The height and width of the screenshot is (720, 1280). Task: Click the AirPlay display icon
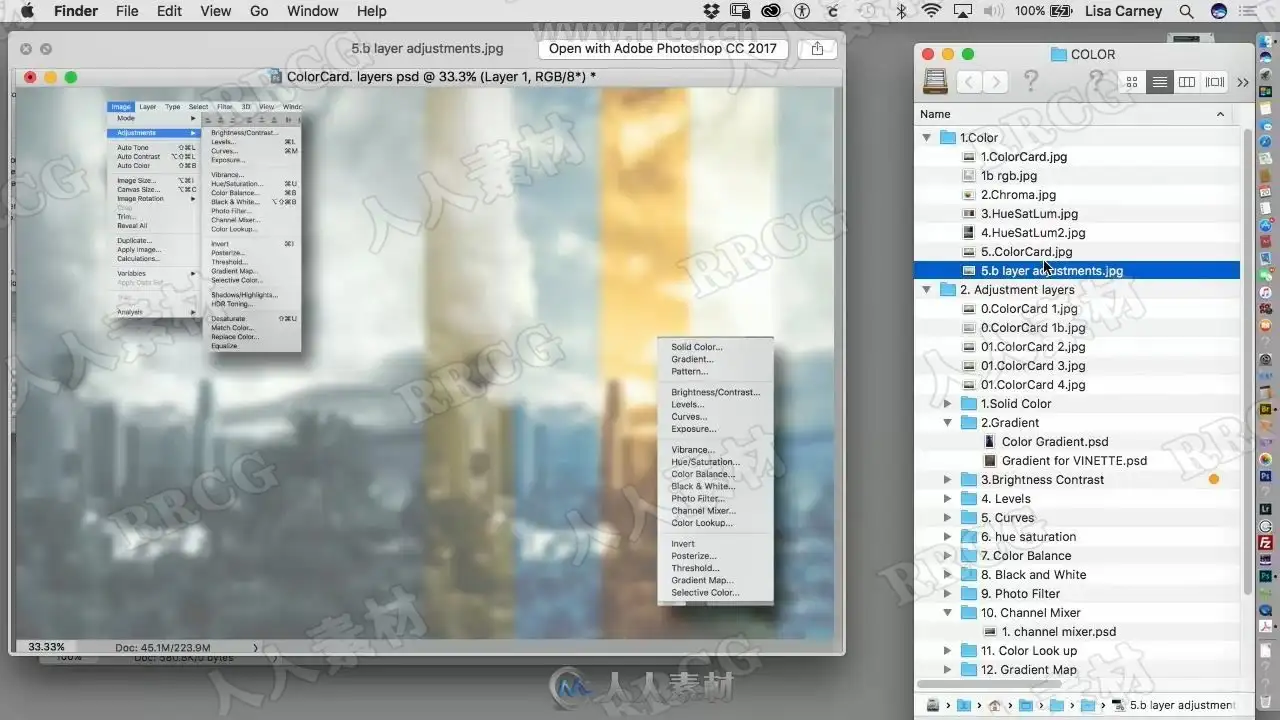pos(962,11)
